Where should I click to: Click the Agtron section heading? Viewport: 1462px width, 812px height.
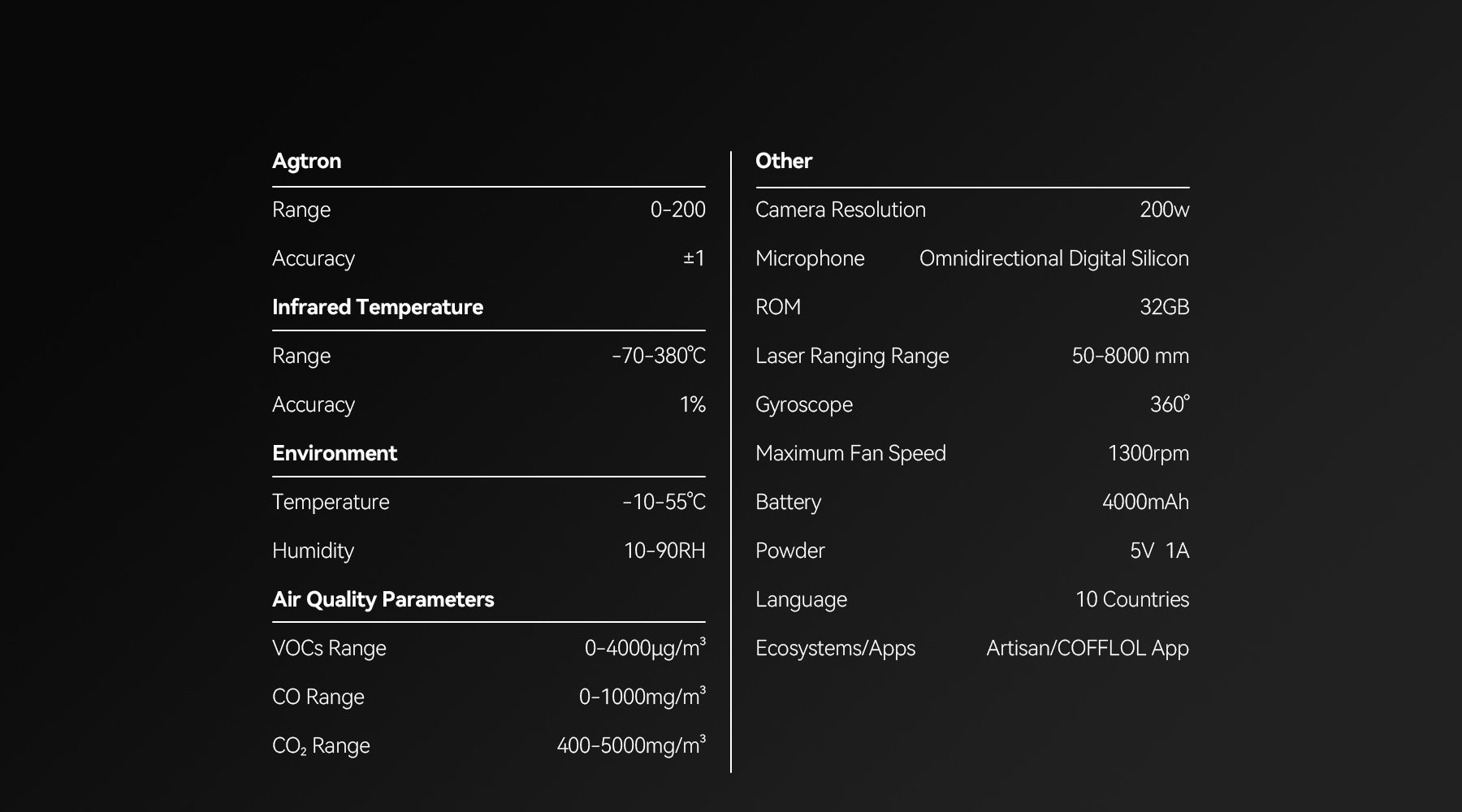pyautogui.click(x=306, y=161)
